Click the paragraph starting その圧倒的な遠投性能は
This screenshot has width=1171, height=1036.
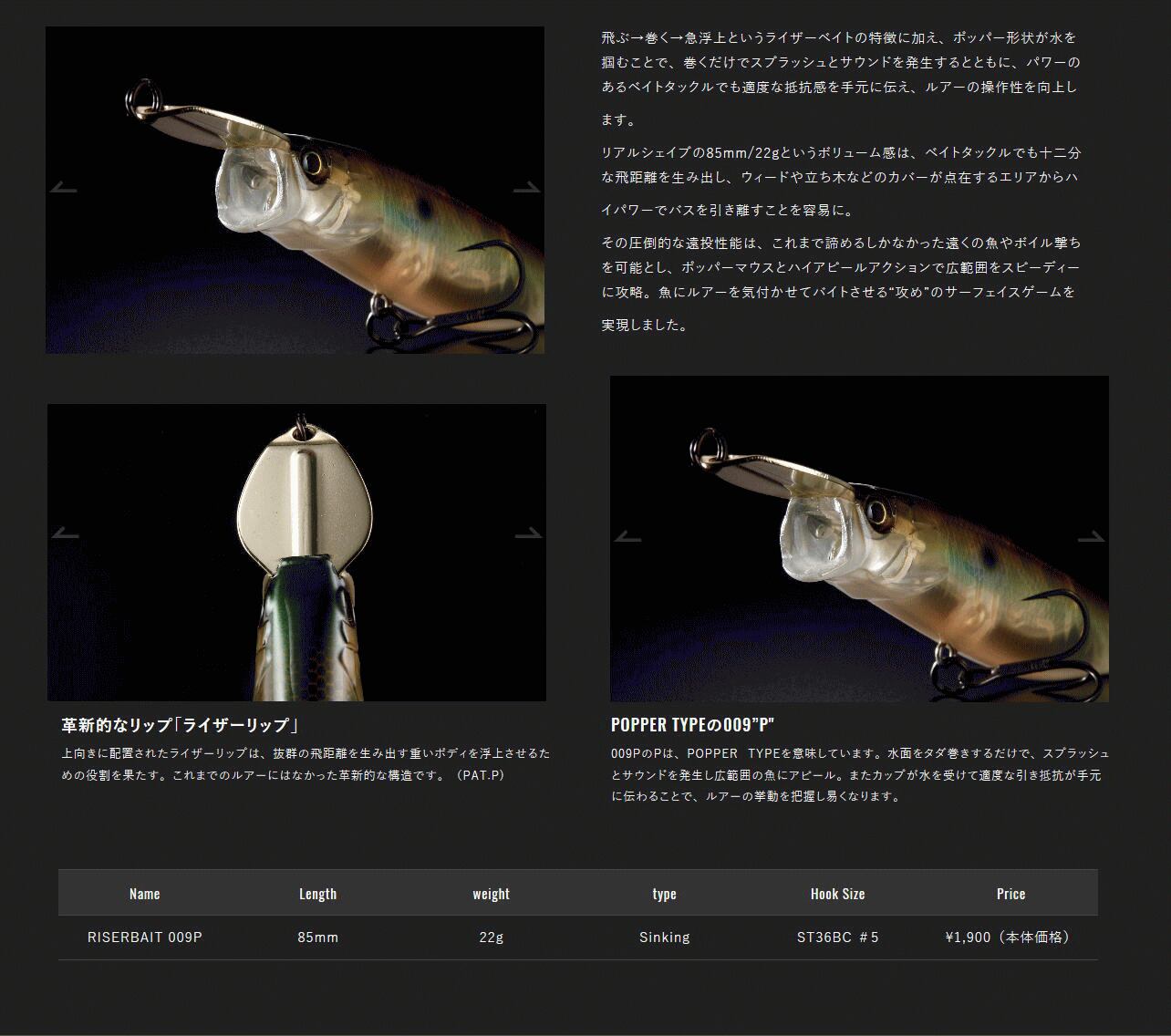tap(840, 284)
